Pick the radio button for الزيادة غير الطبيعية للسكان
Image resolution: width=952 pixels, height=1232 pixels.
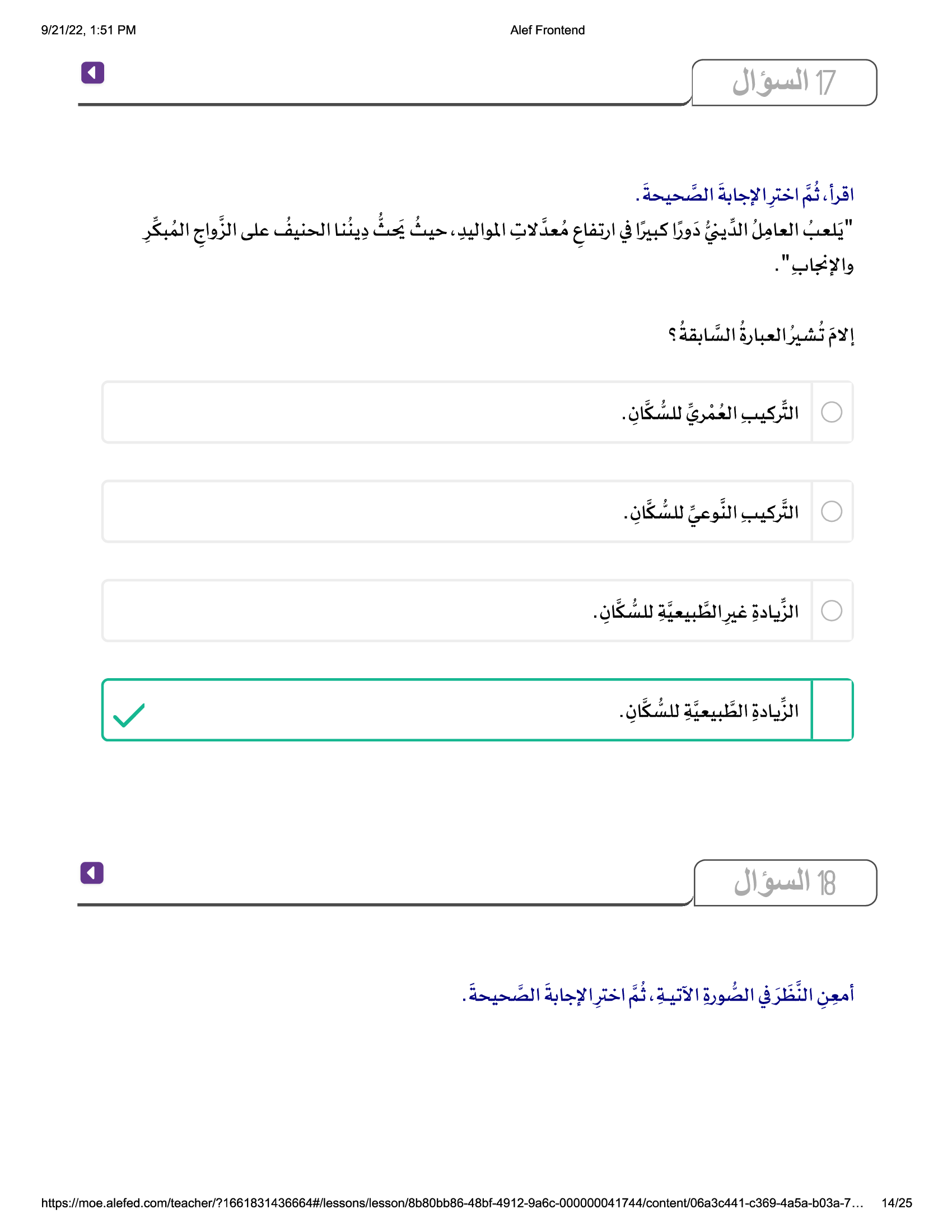click(x=831, y=610)
